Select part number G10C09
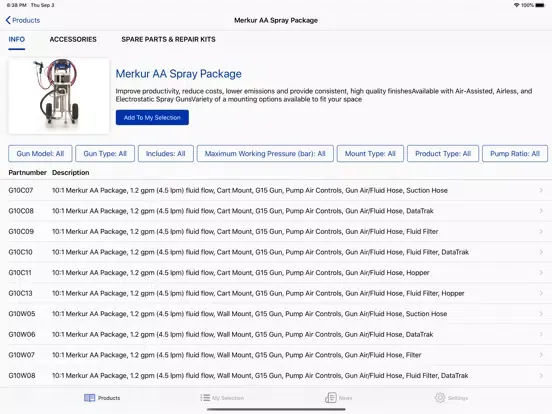Image resolution: width=552 pixels, height=414 pixels. tap(21, 231)
